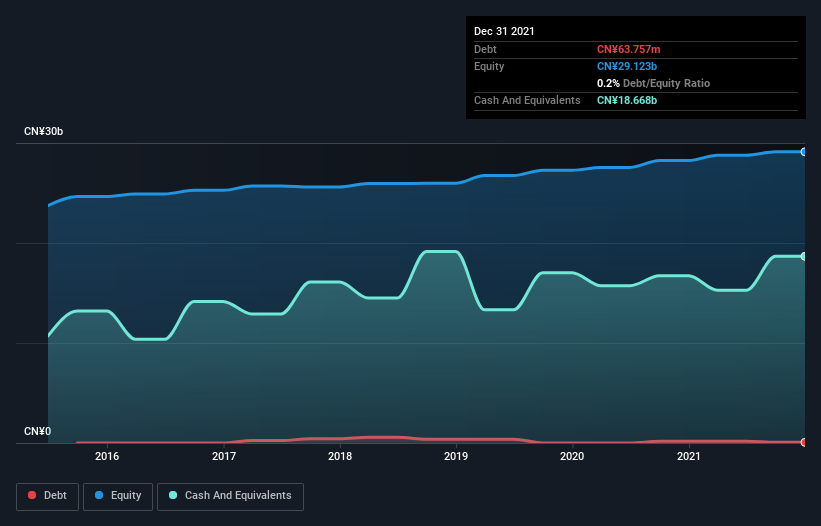Click the 2021 x-axis label
Viewport: 821px width, 526px height.
coord(689,456)
